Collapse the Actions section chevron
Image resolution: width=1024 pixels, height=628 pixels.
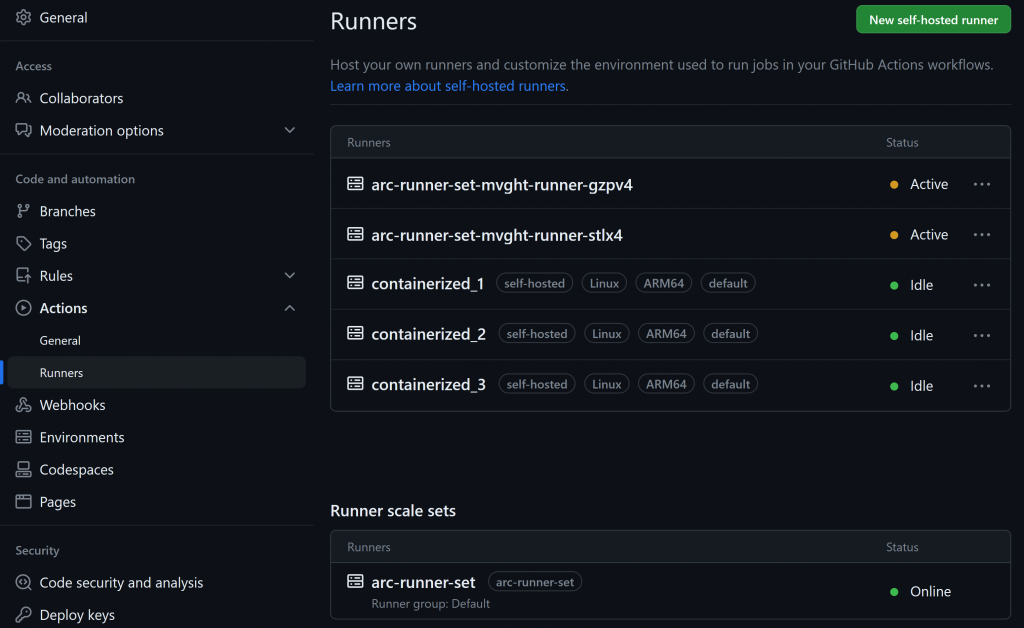point(290,308)
